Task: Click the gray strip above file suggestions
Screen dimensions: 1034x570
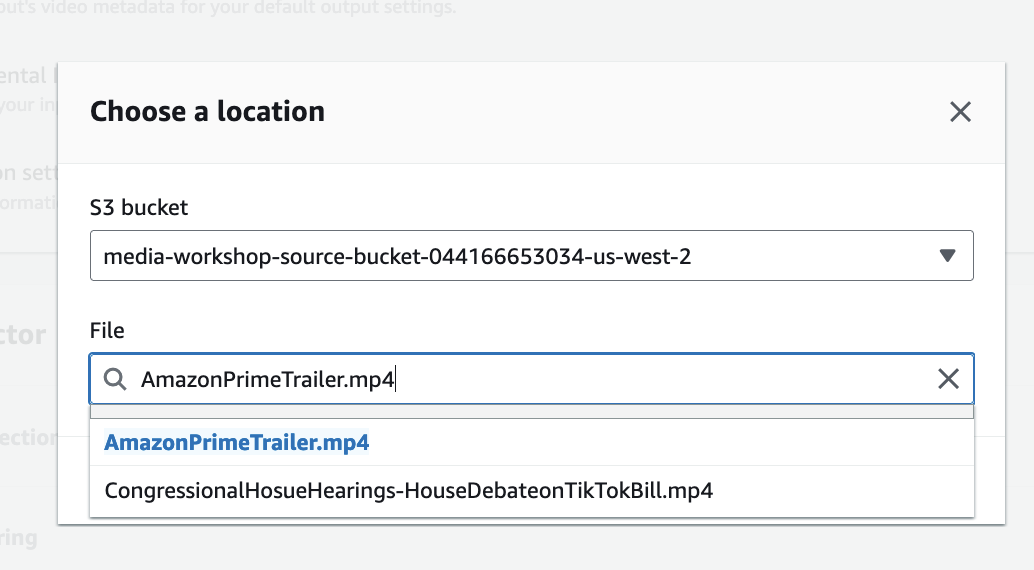Action: click(531, 412)
